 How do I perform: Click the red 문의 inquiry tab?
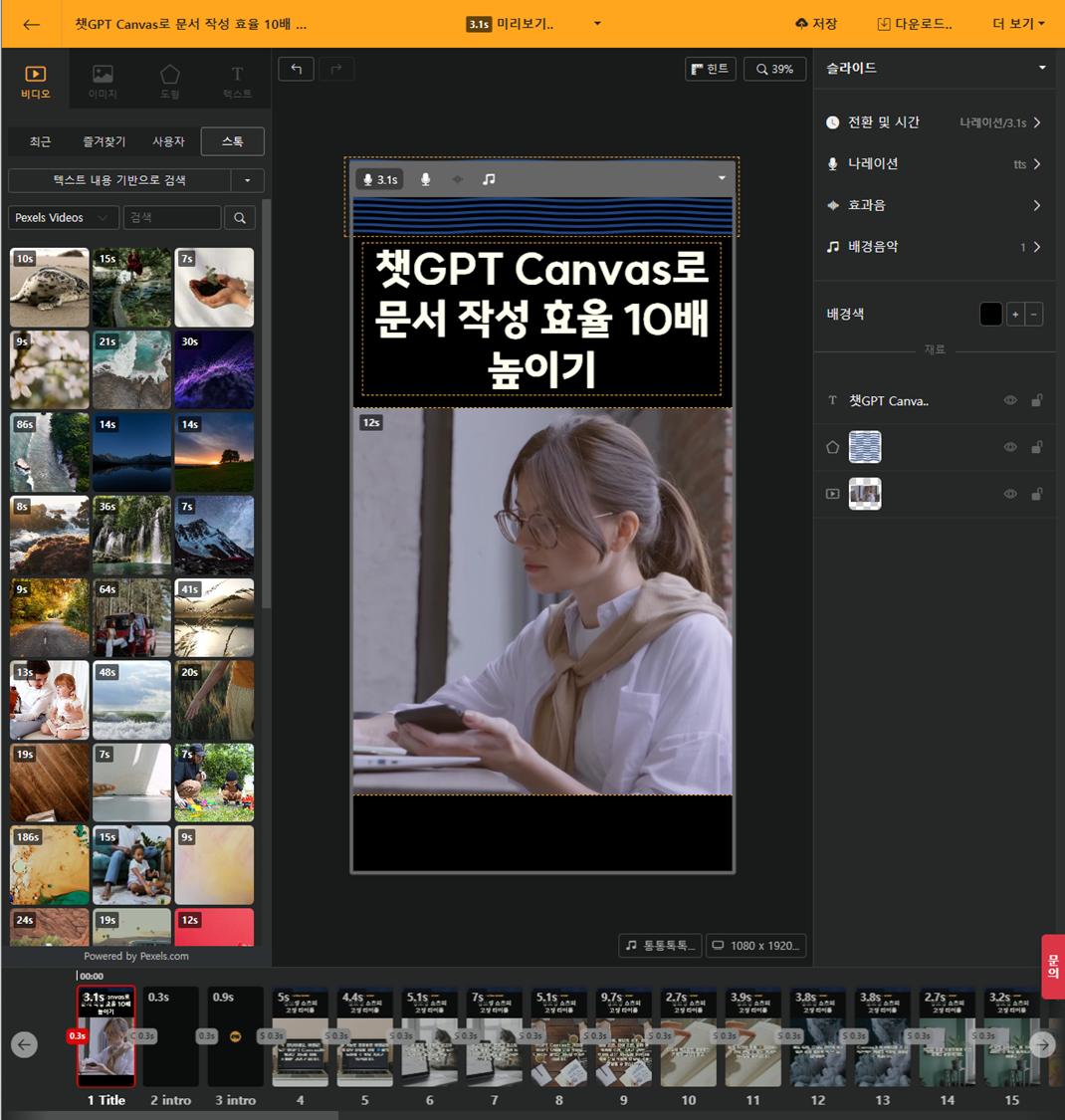pyautogui.click(x=1053, y=967)
